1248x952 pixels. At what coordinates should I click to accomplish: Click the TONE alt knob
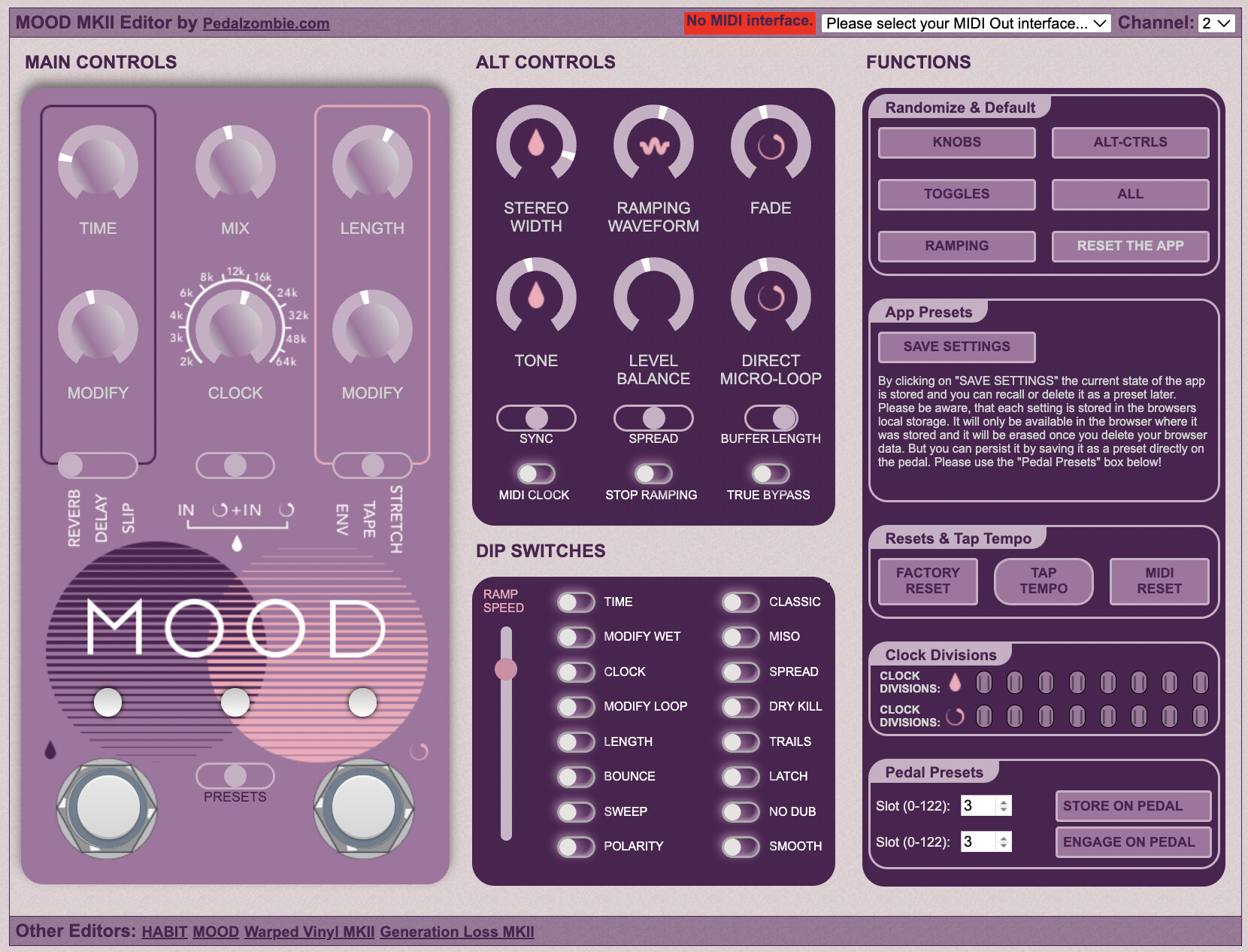point(536,297)
